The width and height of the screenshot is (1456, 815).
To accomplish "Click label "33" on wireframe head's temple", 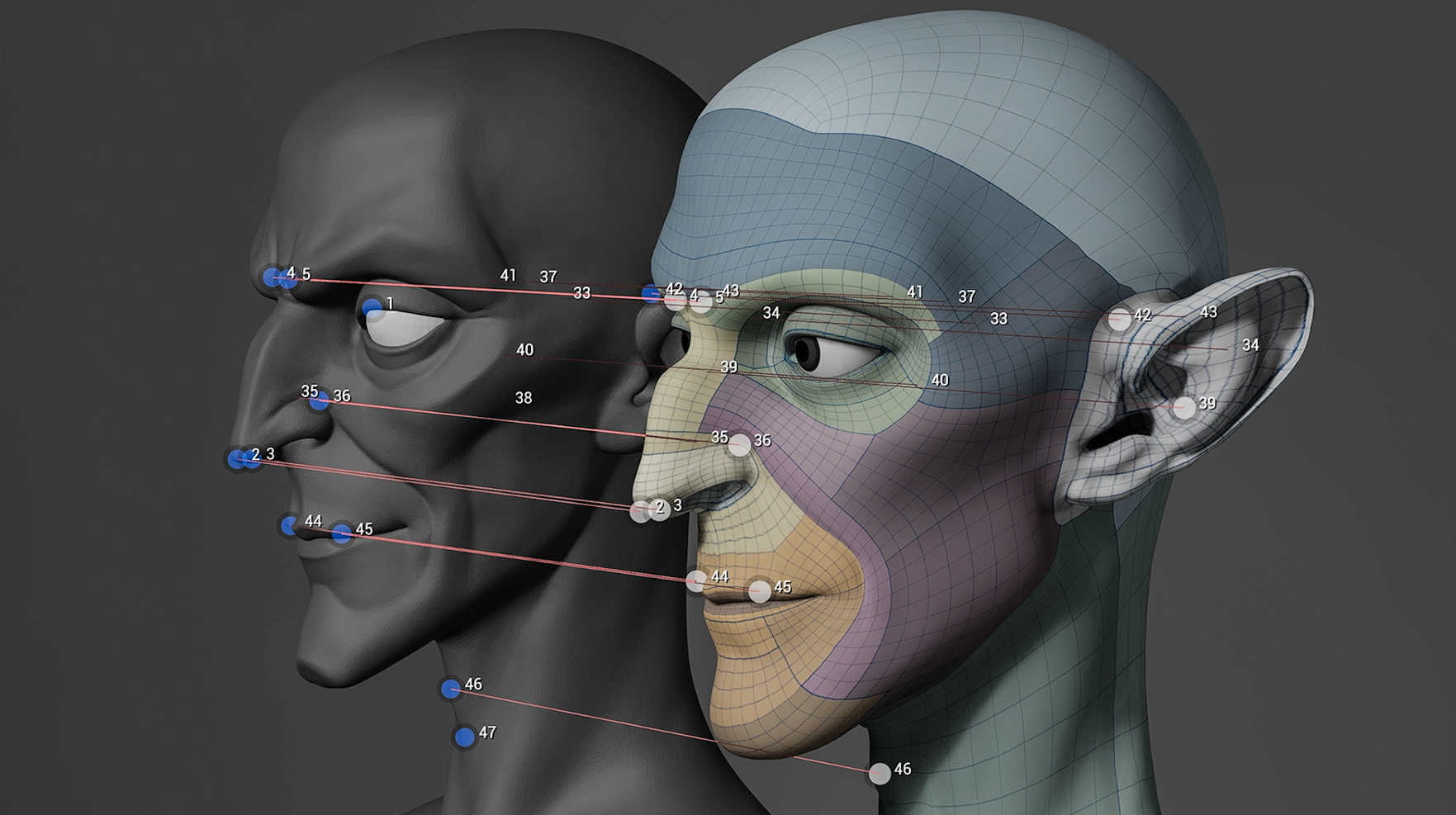I will [998, 319].
